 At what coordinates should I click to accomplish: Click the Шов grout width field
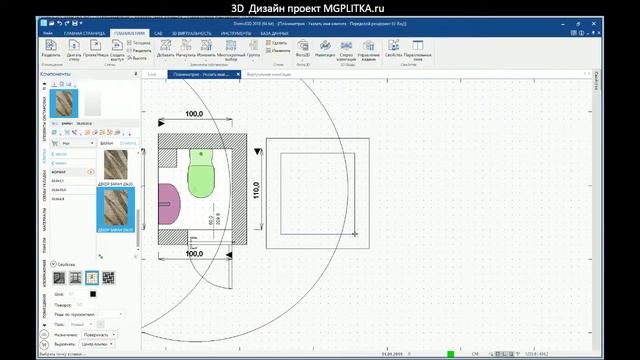coord(77,294)
